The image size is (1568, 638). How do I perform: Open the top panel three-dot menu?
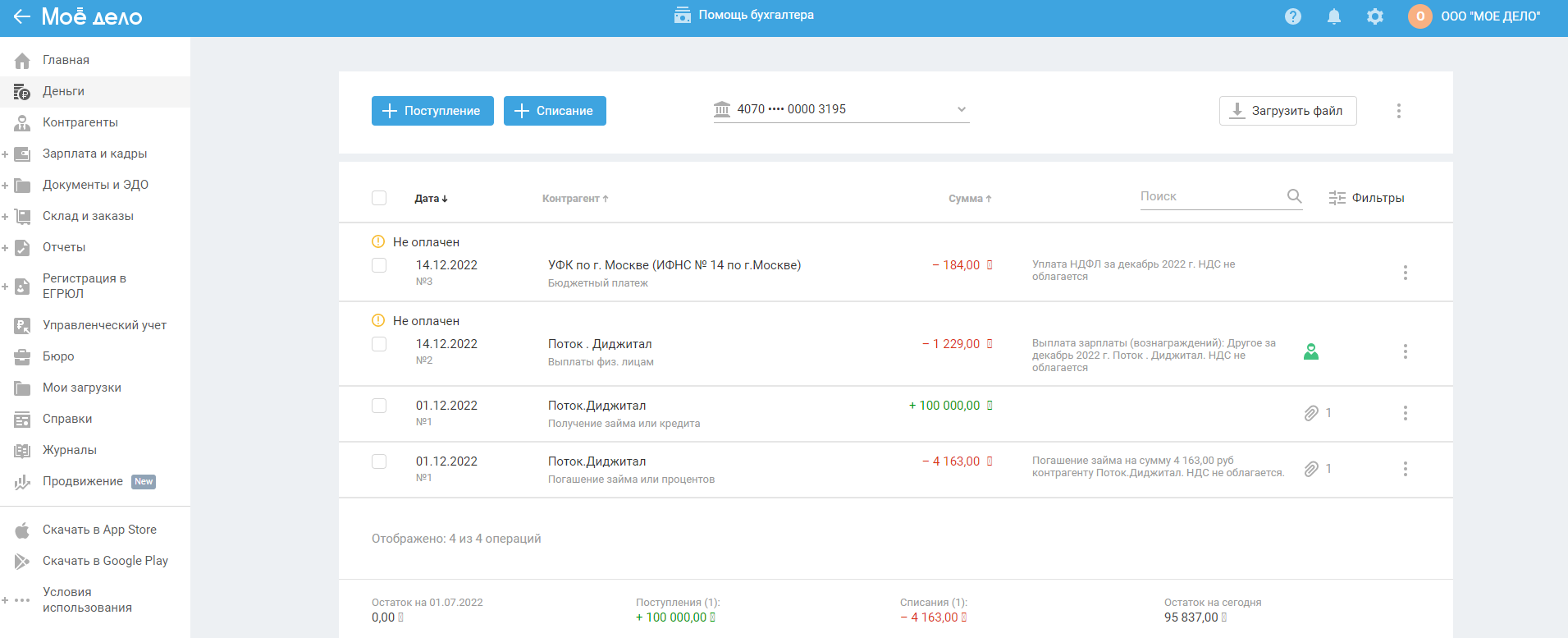click(1399, 111)
